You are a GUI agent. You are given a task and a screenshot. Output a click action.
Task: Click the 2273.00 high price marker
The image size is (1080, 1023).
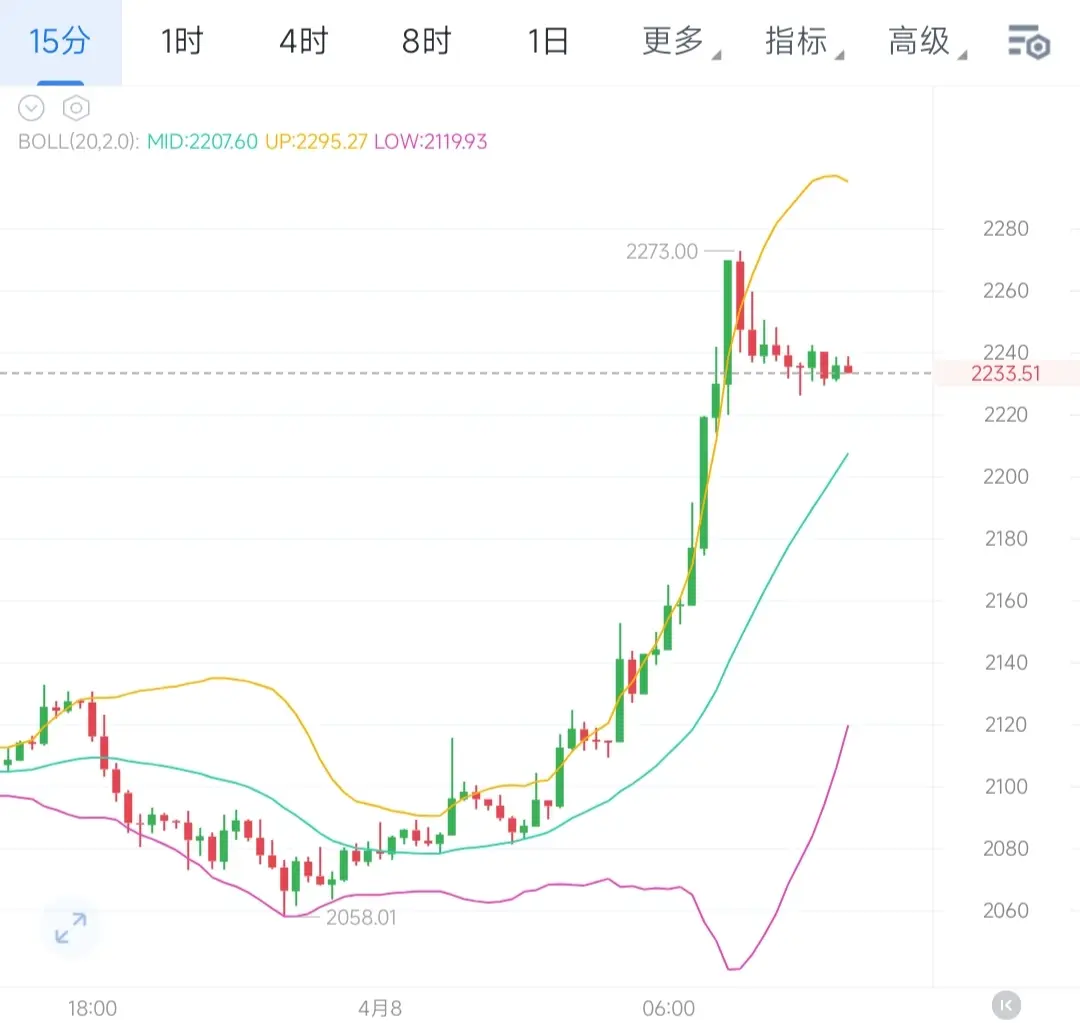(661, 251)
